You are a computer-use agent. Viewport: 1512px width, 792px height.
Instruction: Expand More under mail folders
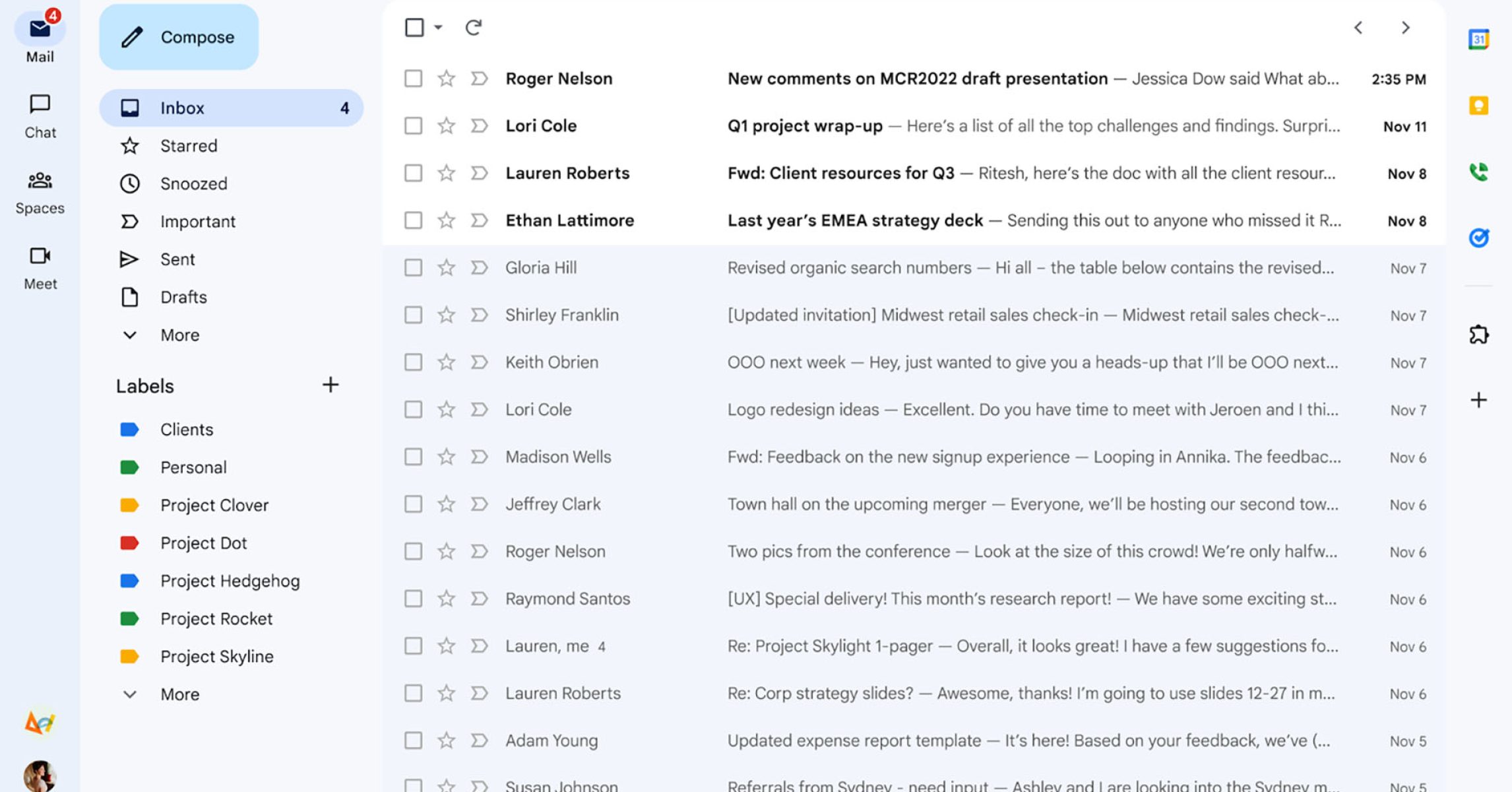[x=179, y=335]
